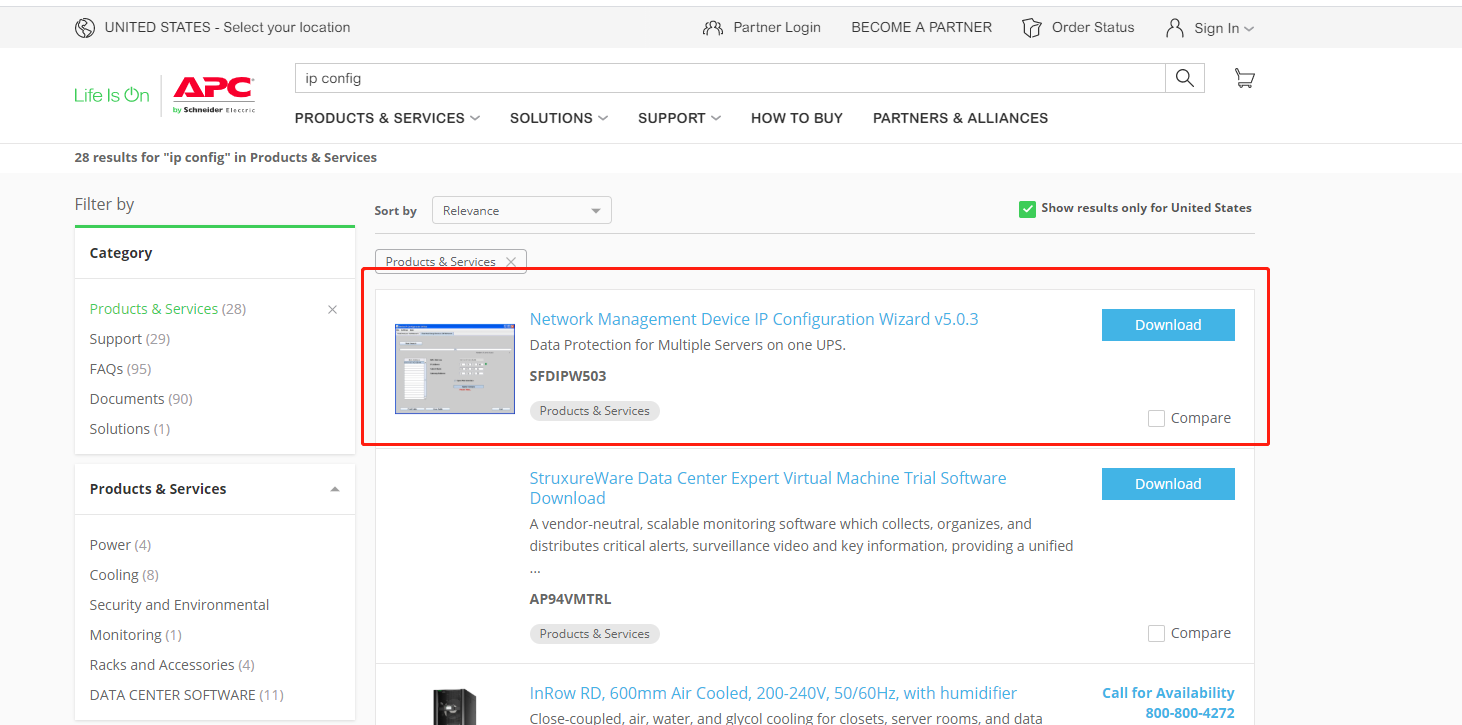Click the 800-800-4272 phone number

1190,713
